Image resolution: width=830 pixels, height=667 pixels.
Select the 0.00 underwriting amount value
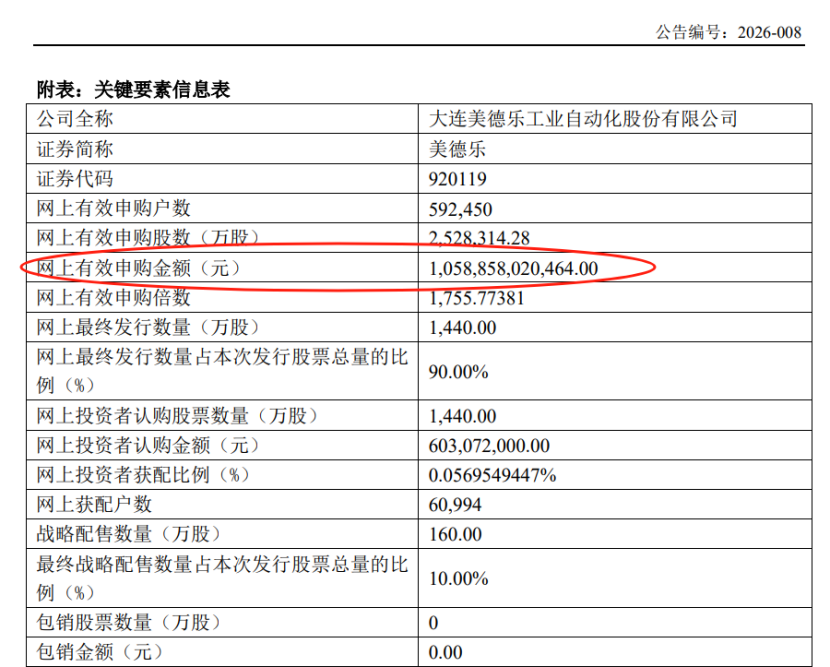point(444,652)
